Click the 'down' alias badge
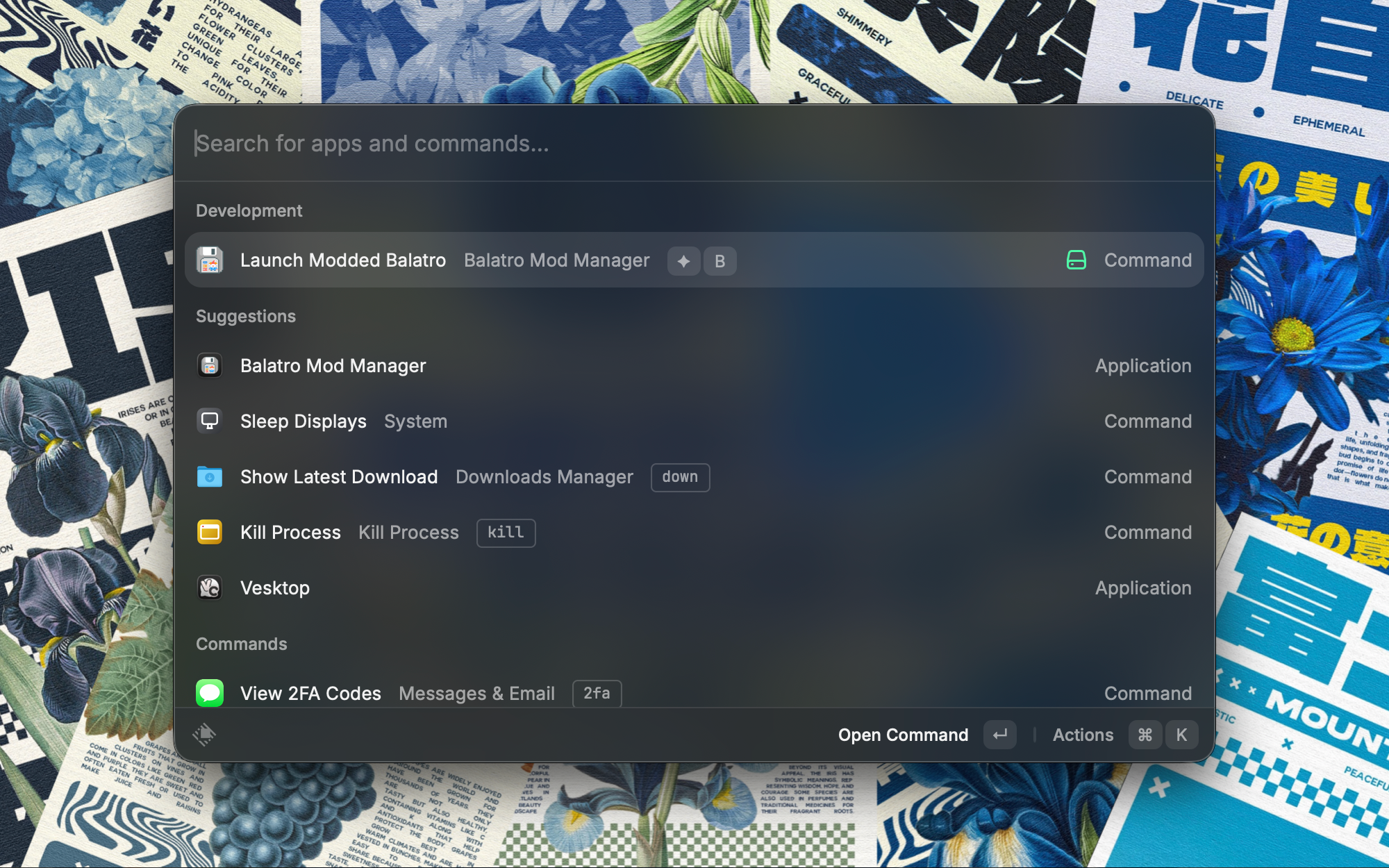The height and width of the screenshot is (868, 1389). pyautogui.click(x=680, y=478)
